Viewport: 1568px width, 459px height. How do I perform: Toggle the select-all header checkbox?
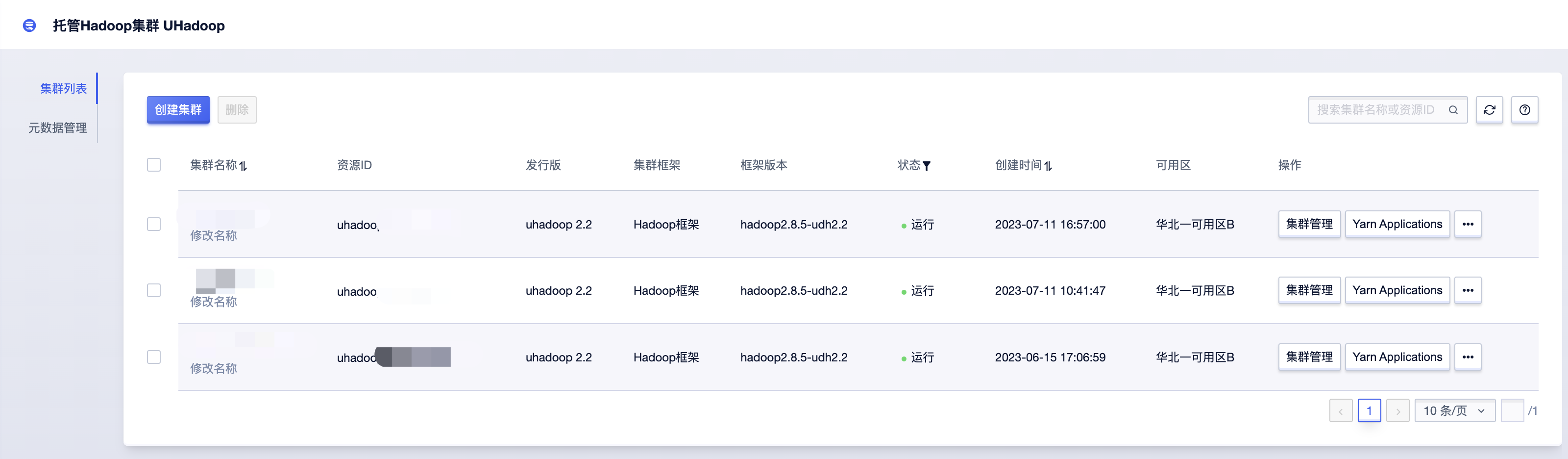click(x=154, y=165)
